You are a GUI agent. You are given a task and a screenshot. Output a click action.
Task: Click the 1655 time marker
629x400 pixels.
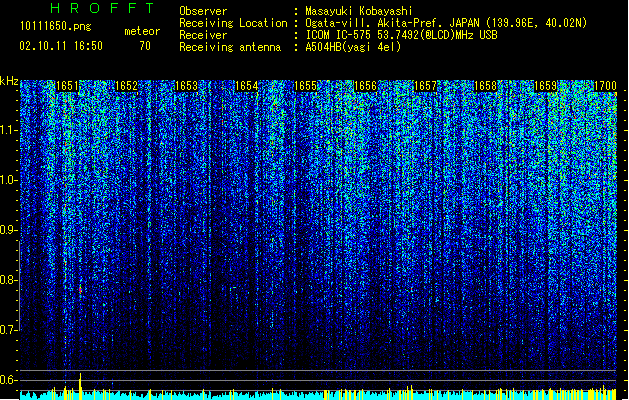point(306,86)
